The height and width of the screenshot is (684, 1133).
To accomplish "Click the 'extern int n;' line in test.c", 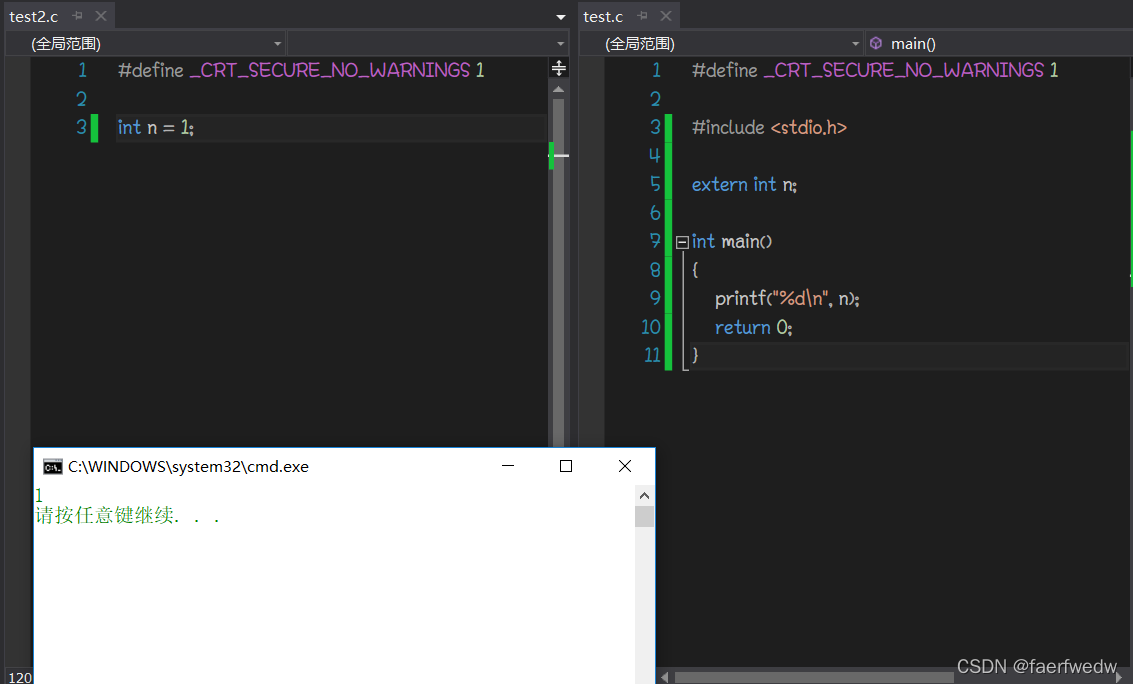I will (744, 185).
